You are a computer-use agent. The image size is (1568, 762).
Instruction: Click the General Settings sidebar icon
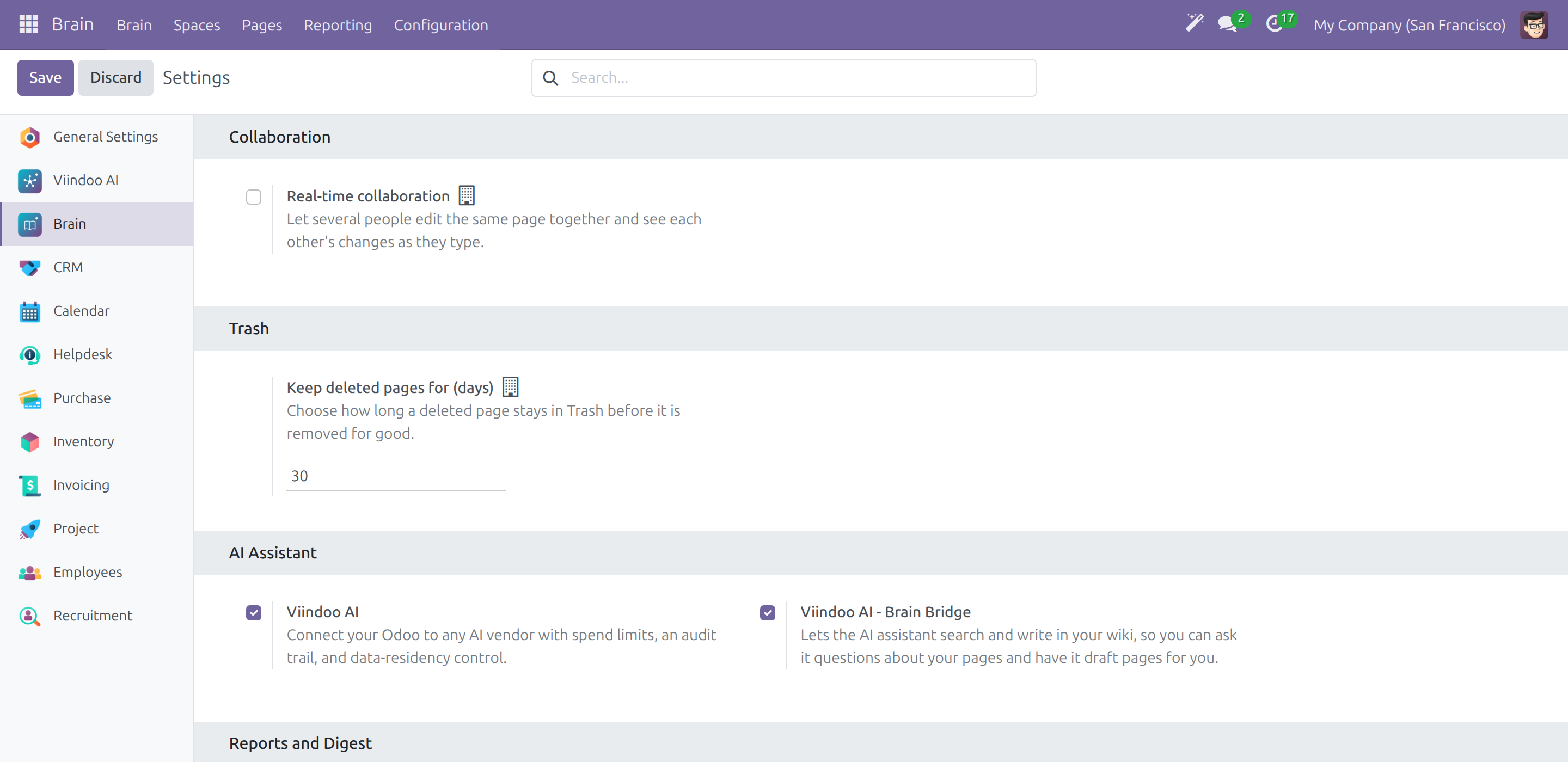tap(30, 137)
